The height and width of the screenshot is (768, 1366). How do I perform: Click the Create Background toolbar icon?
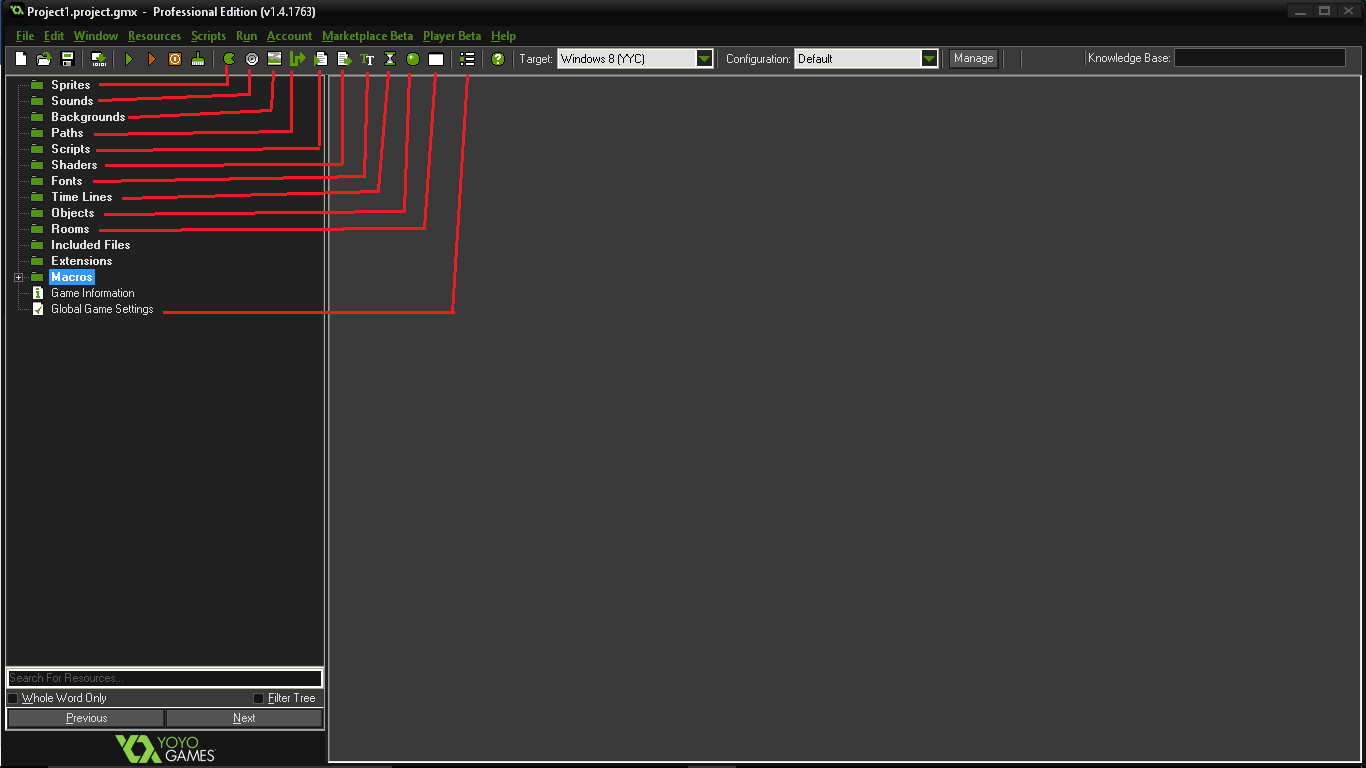coord(274,59)
